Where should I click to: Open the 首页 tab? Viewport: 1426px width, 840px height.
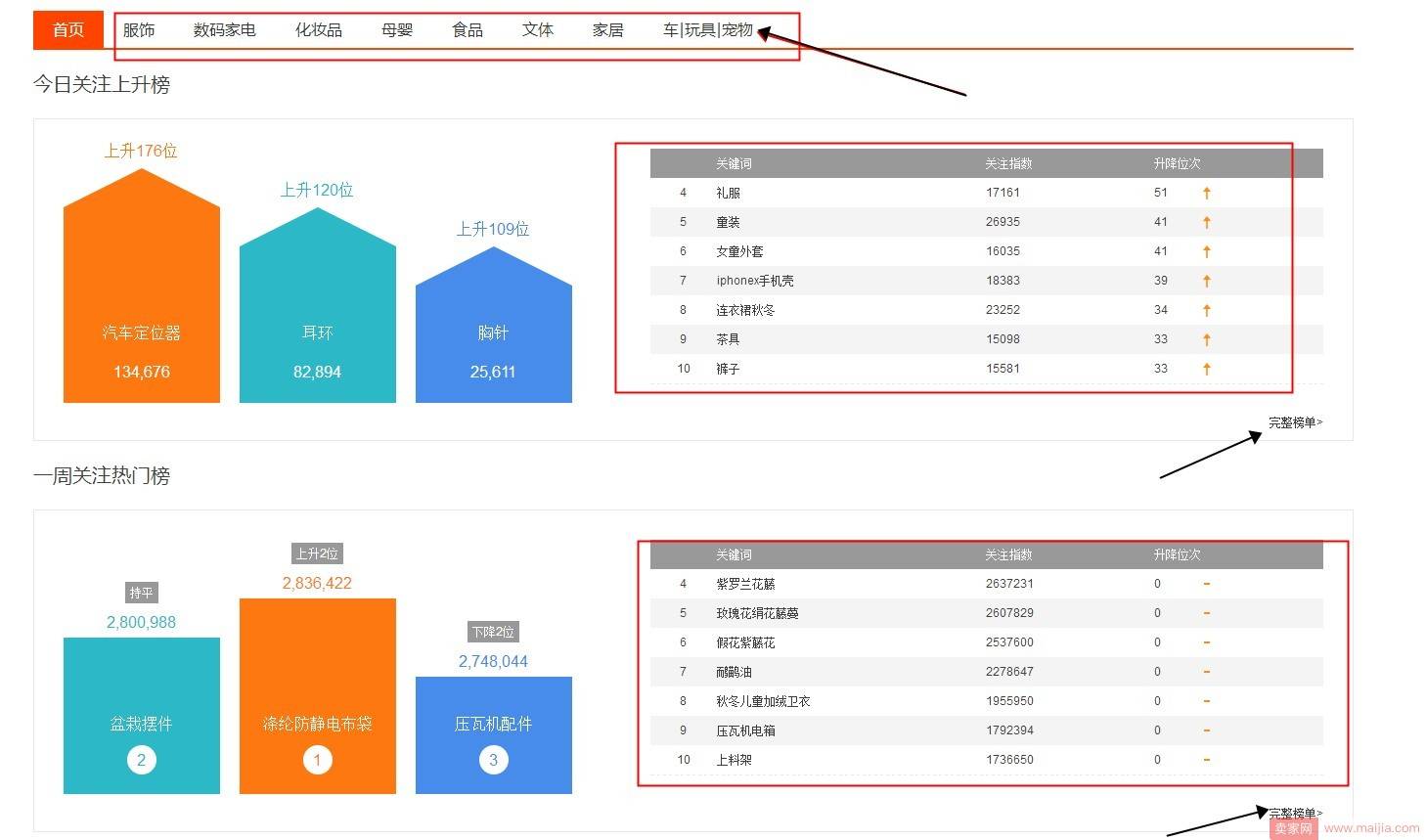click(68, 29)
